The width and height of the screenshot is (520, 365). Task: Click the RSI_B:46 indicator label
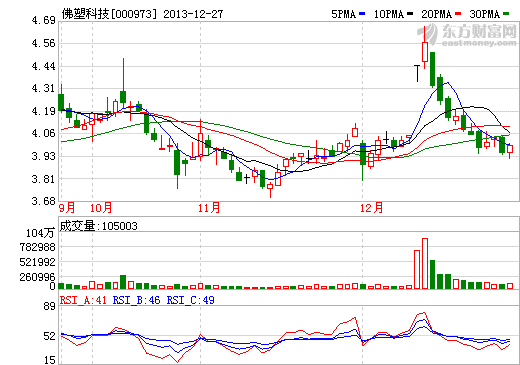tap(137, 300)
